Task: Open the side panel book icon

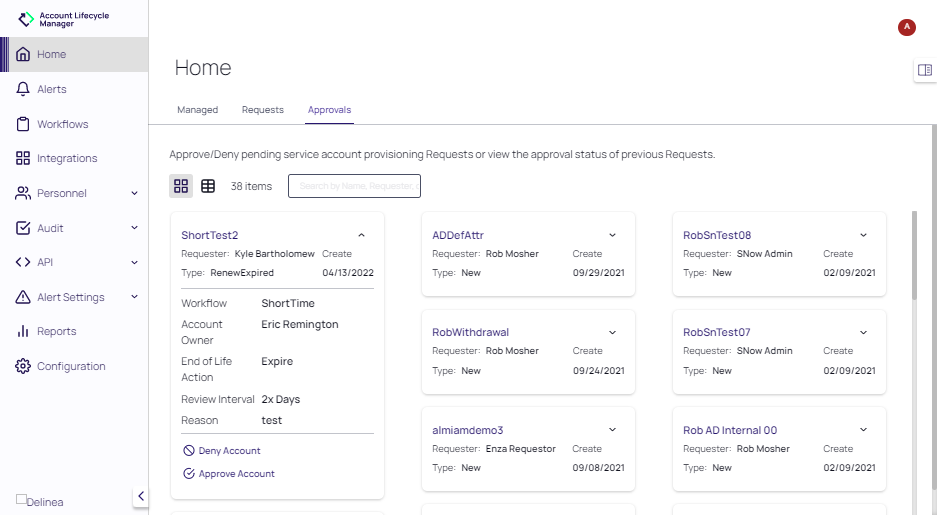Action: point(924,70)
